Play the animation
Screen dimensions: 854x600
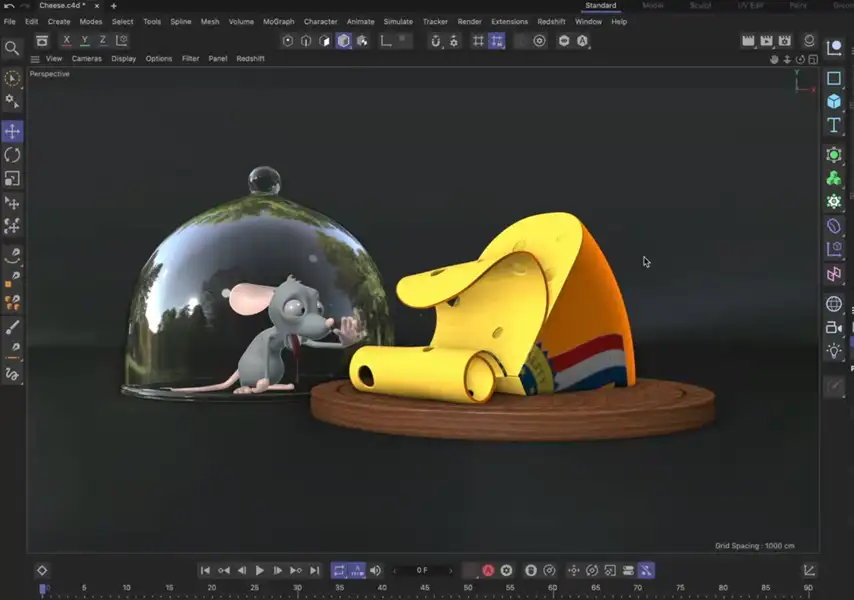(x=259, y=570)
